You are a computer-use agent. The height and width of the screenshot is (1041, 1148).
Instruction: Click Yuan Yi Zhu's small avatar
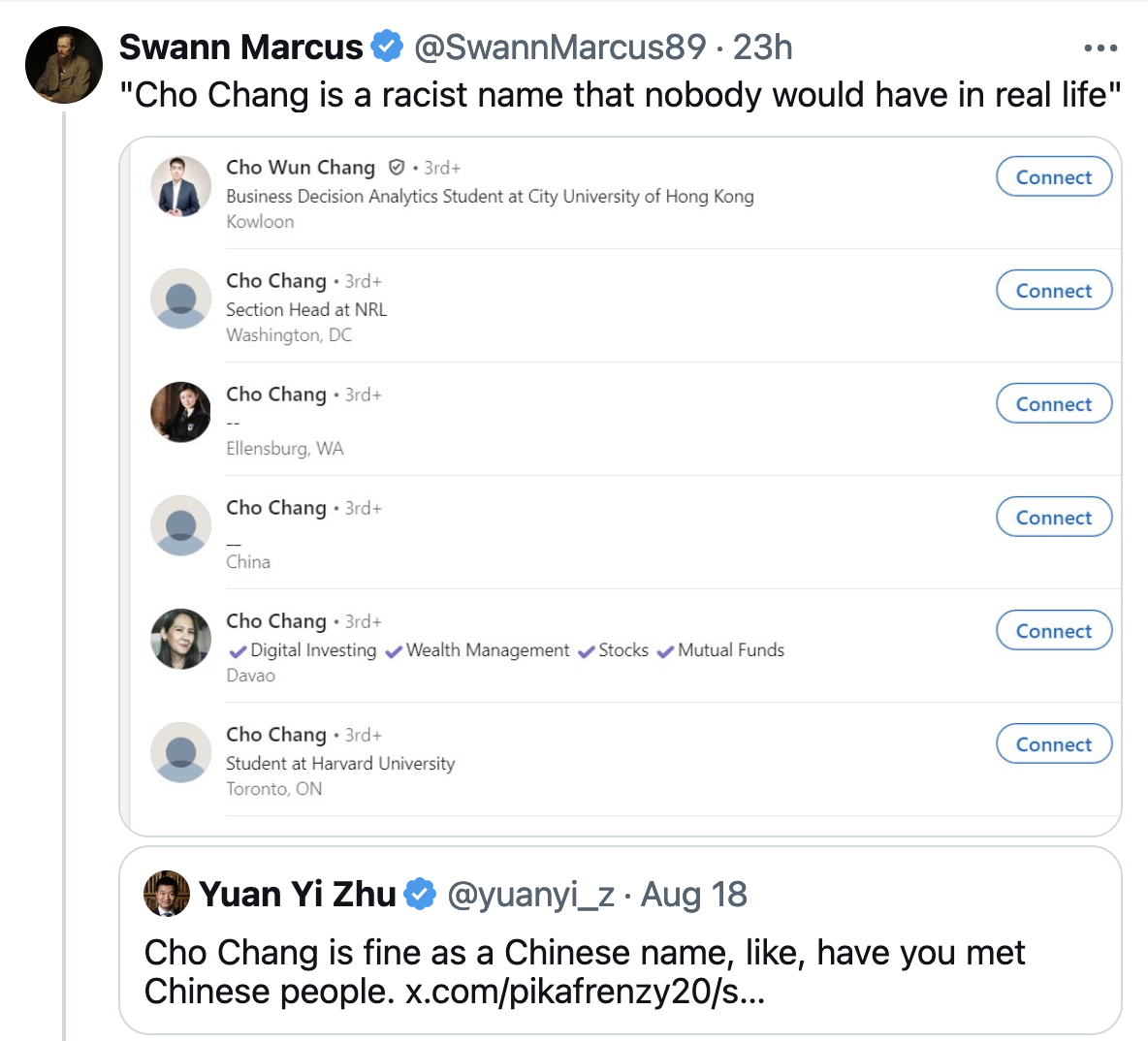(167, 894)
